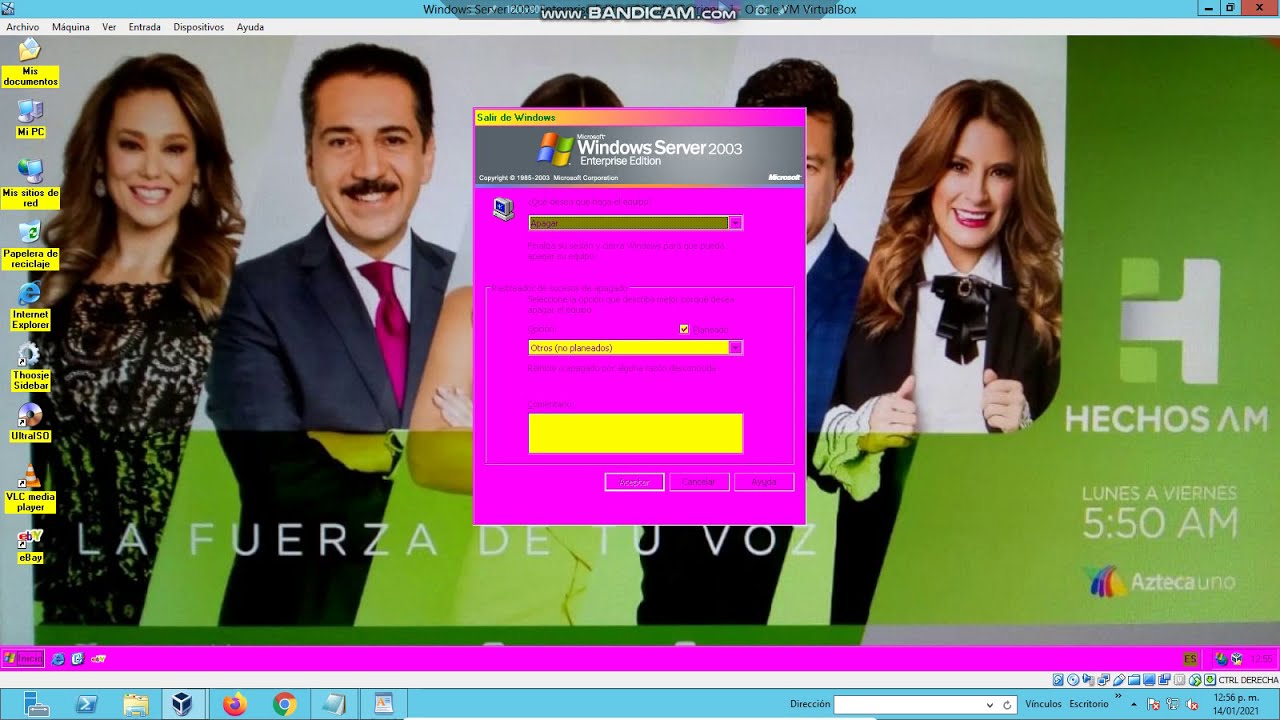Open the Vínculos toolbar
The width and height of the screenshot is (1280, 720).
tap(1043, 704)
